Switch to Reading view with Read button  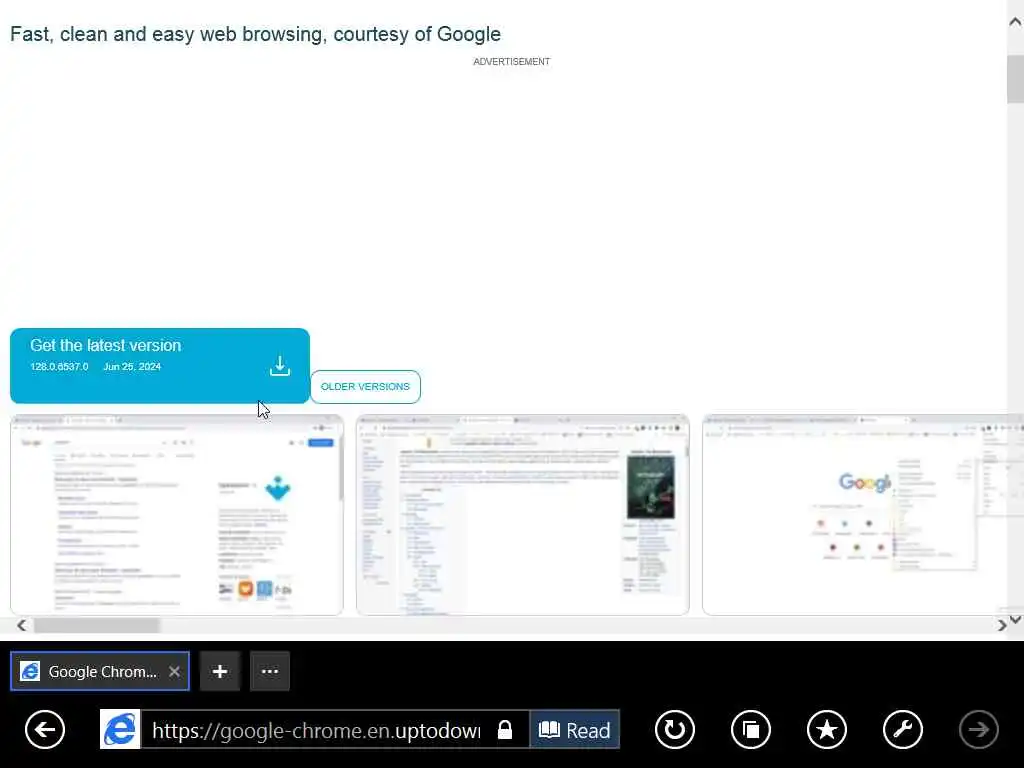click(575, 729)
